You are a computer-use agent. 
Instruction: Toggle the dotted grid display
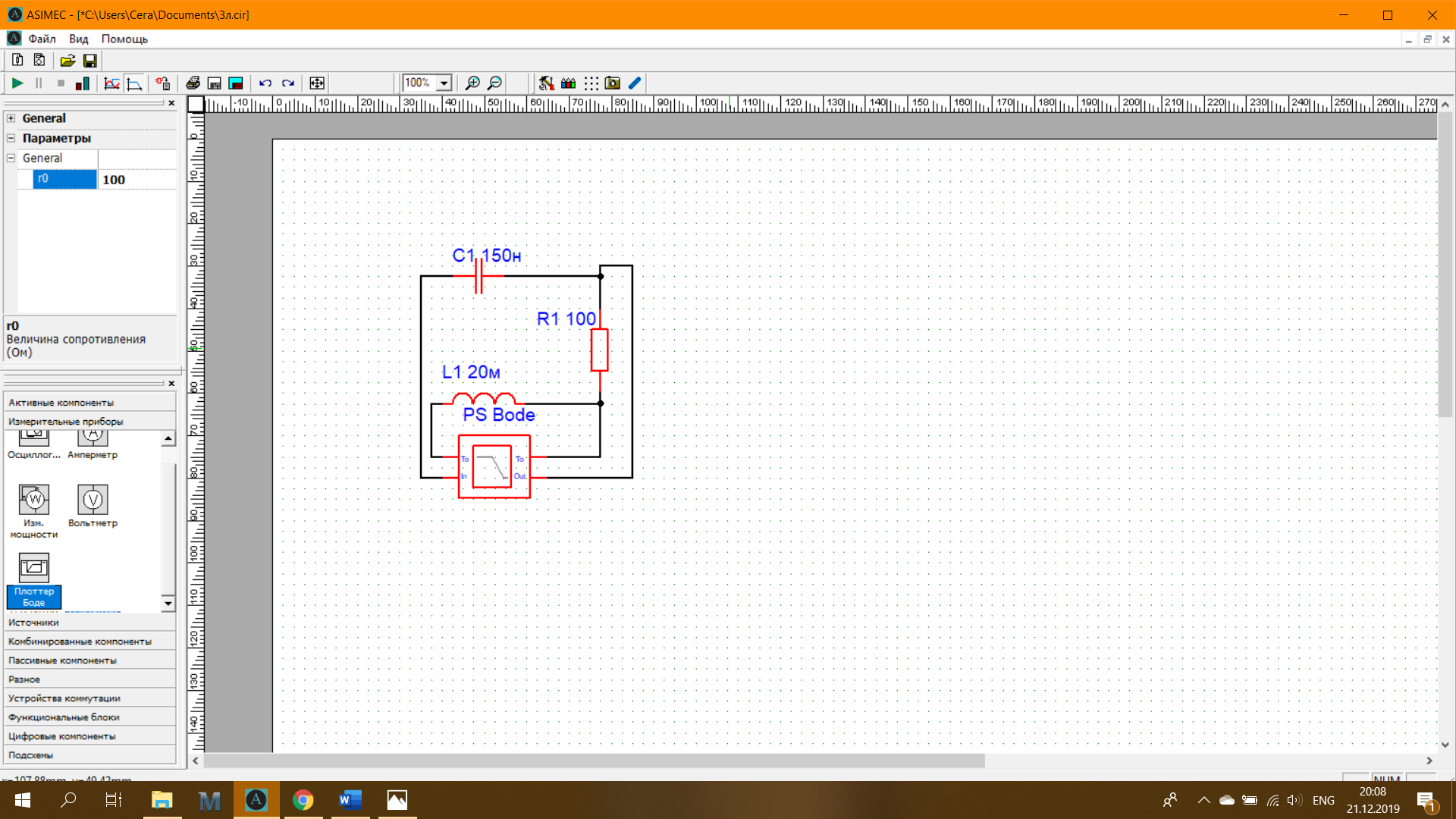pyautogui.click(x=591, y=83)
